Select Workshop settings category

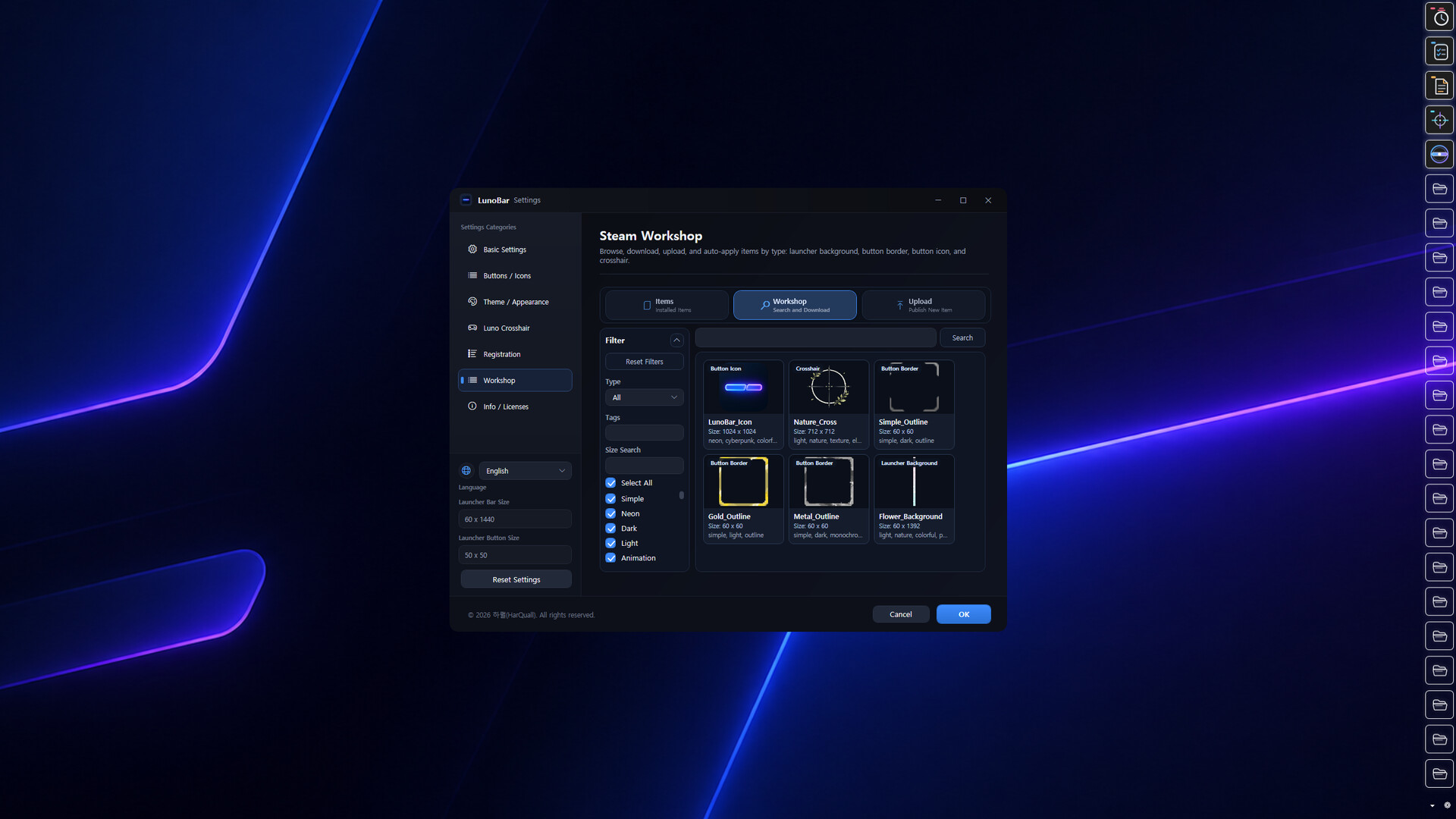515,381
